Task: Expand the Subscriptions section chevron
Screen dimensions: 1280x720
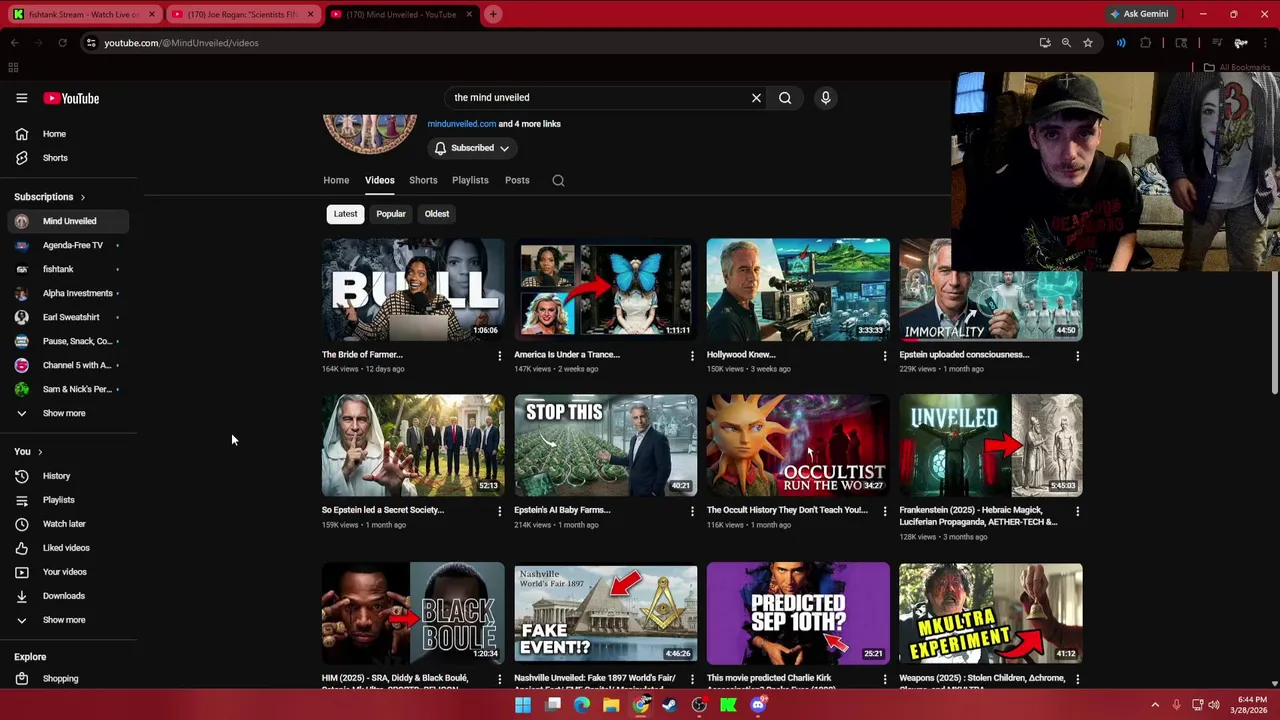Action: [x=82, y=197]
